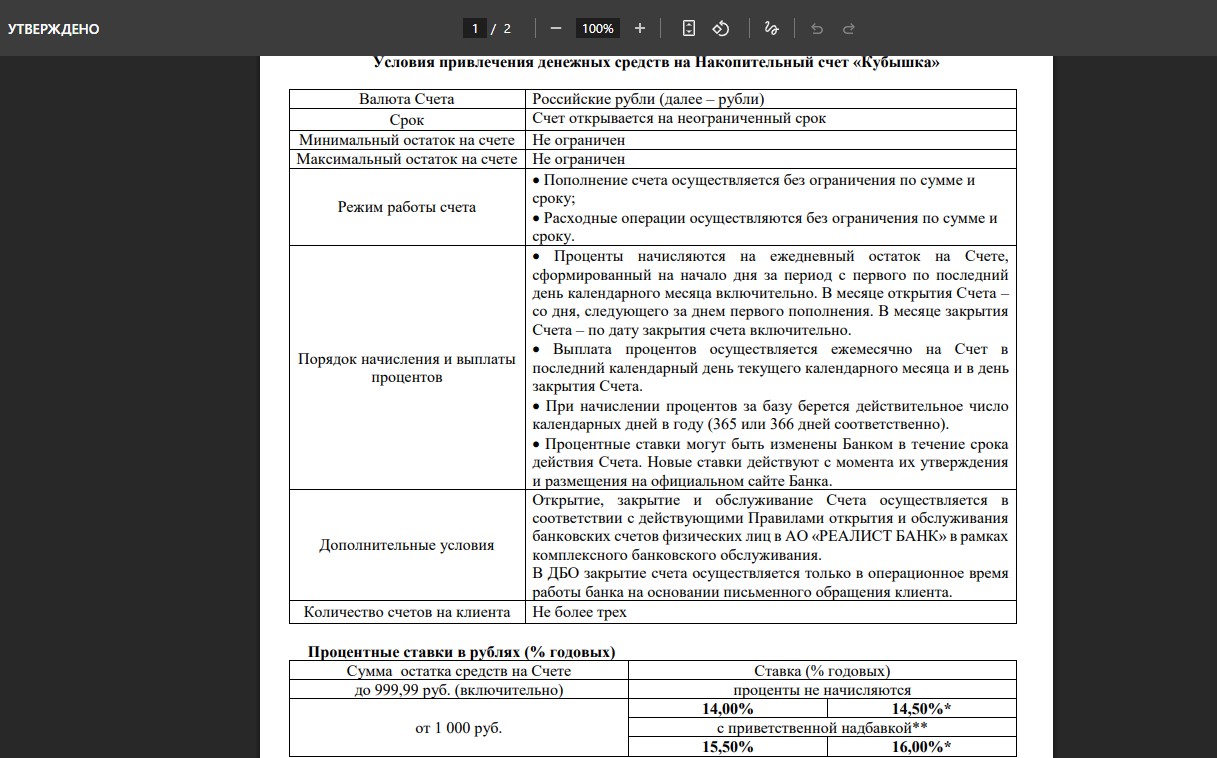Click the current page number field
1217x758 pixels.
coord(475,28)
